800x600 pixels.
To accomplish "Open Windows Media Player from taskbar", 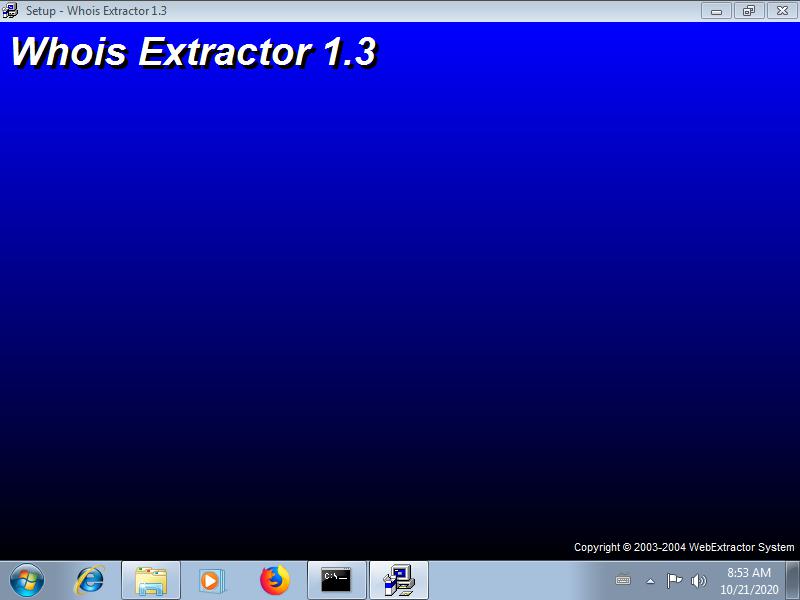I will click(211, 581).
